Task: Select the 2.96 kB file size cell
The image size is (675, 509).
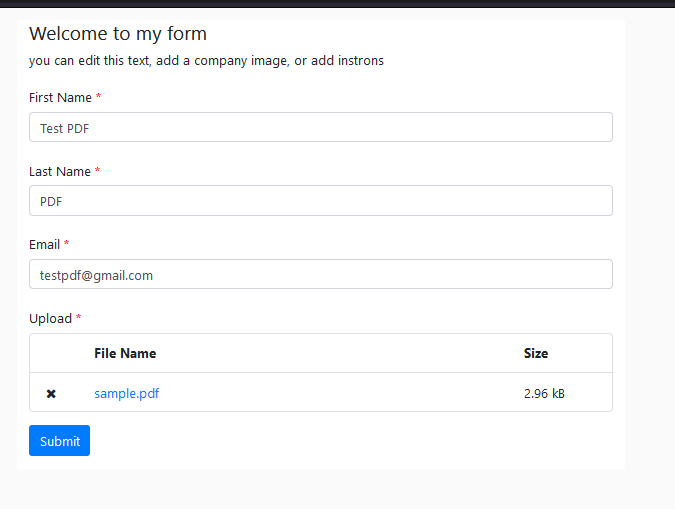Action: pyautogui.click(x=544, y=393)
